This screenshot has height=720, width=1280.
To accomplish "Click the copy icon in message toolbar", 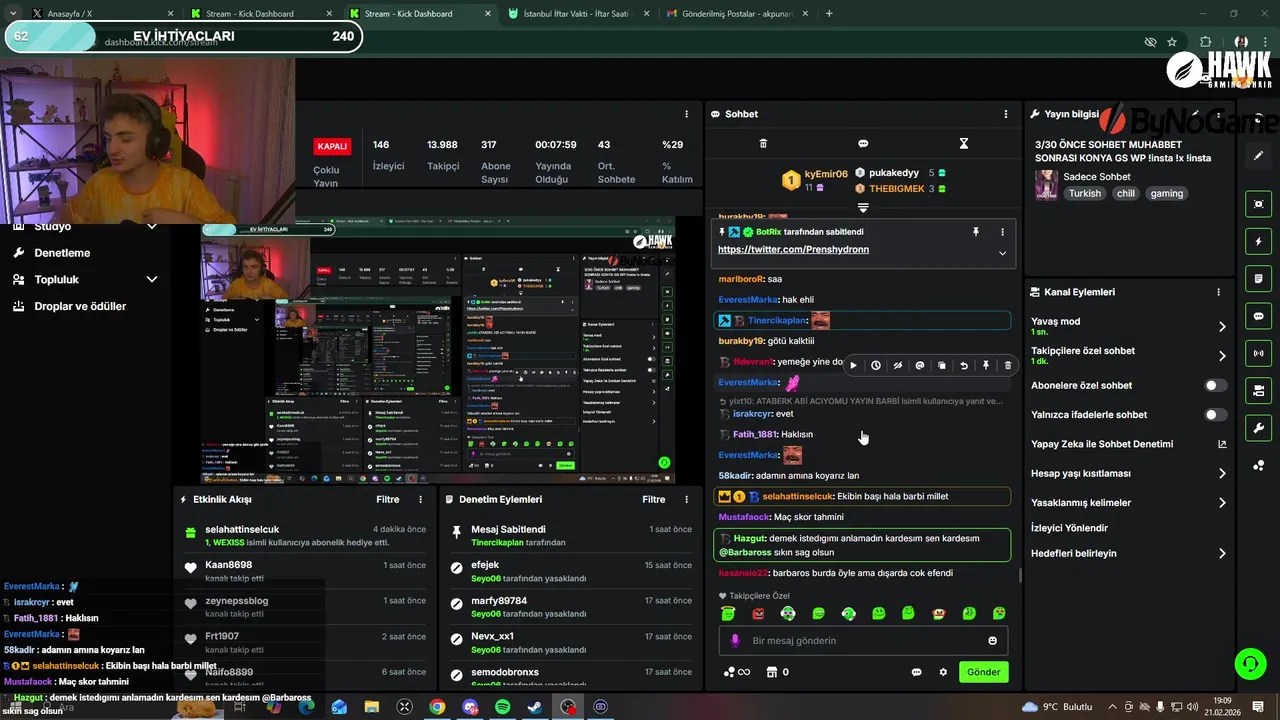I will (x=942, y=366).
